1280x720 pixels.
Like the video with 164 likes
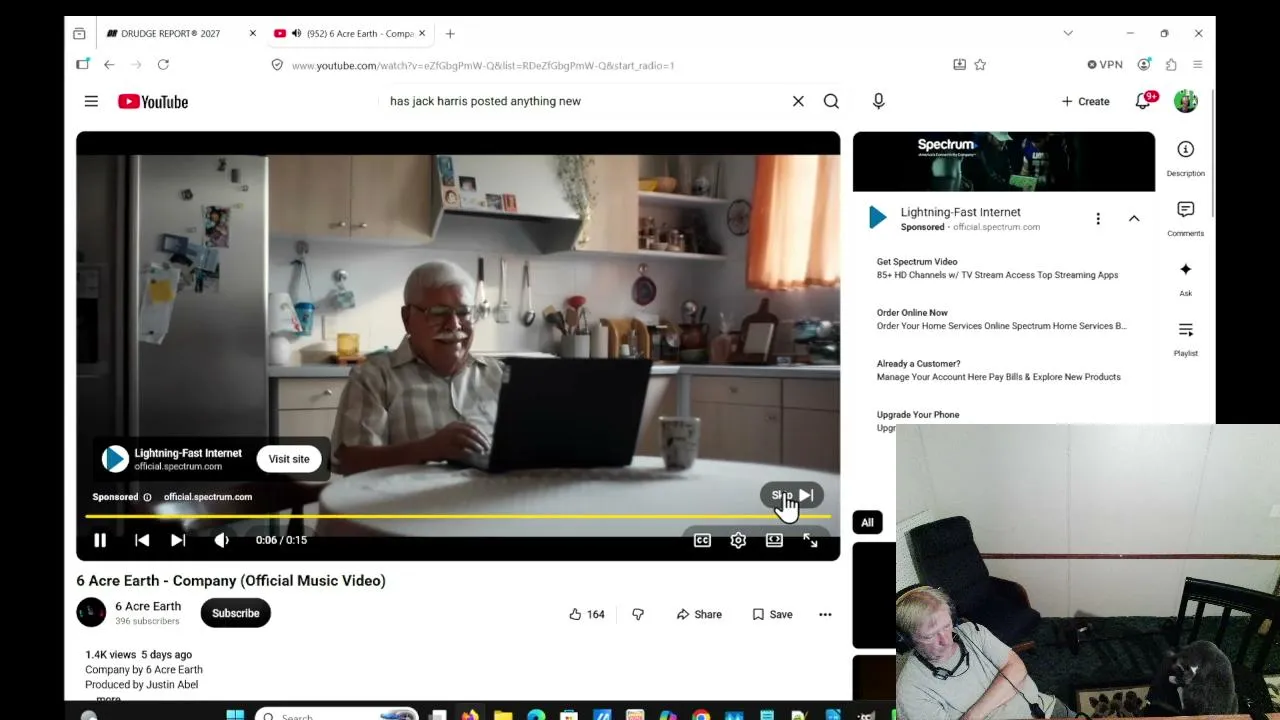coord(587,614)
